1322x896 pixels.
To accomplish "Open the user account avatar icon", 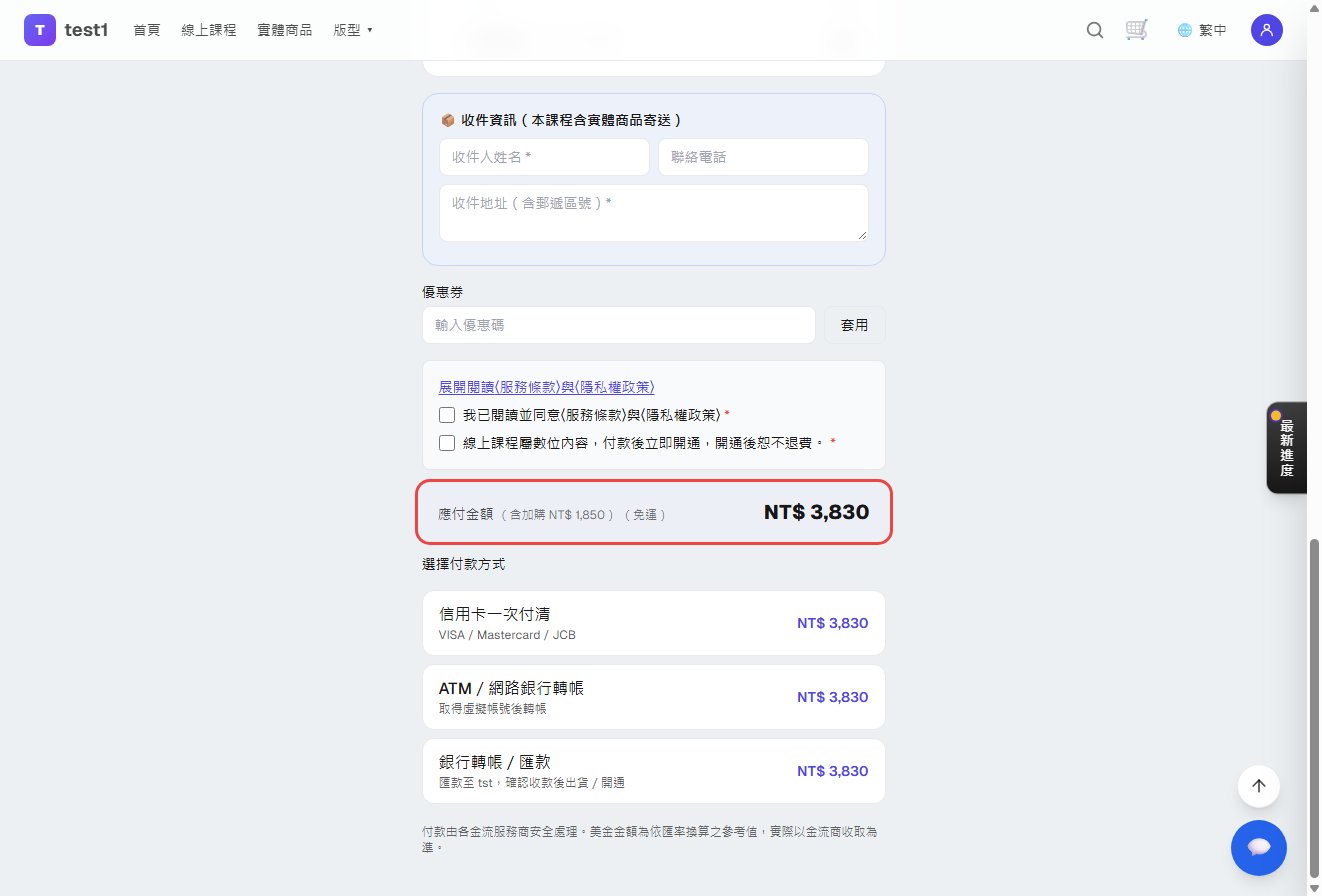I will (1267, 30).
